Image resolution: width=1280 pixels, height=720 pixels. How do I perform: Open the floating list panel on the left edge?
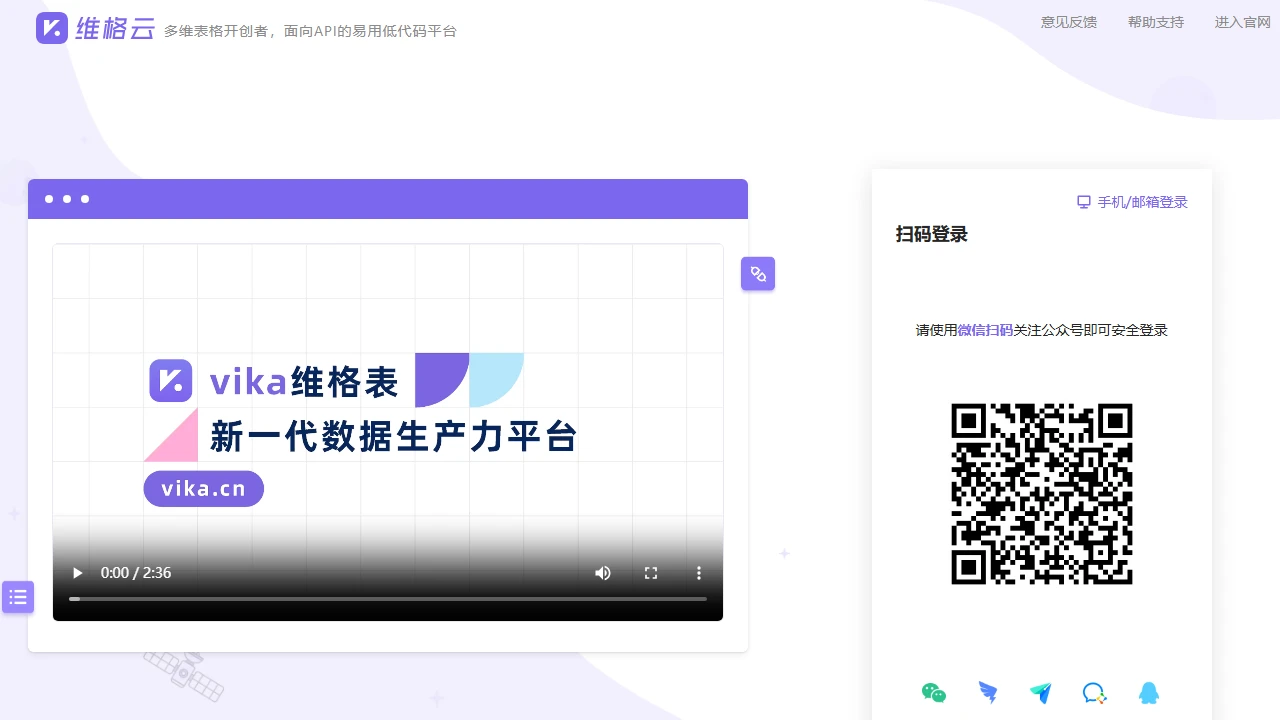tap(18, 597)
